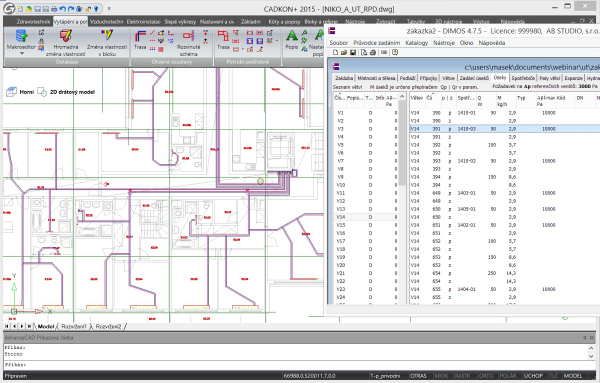Image resolution: width=600 pixels, height=383 pixels.
Task: Click the větví list vertical scrollbar
Action: click(x=402, y=199)
